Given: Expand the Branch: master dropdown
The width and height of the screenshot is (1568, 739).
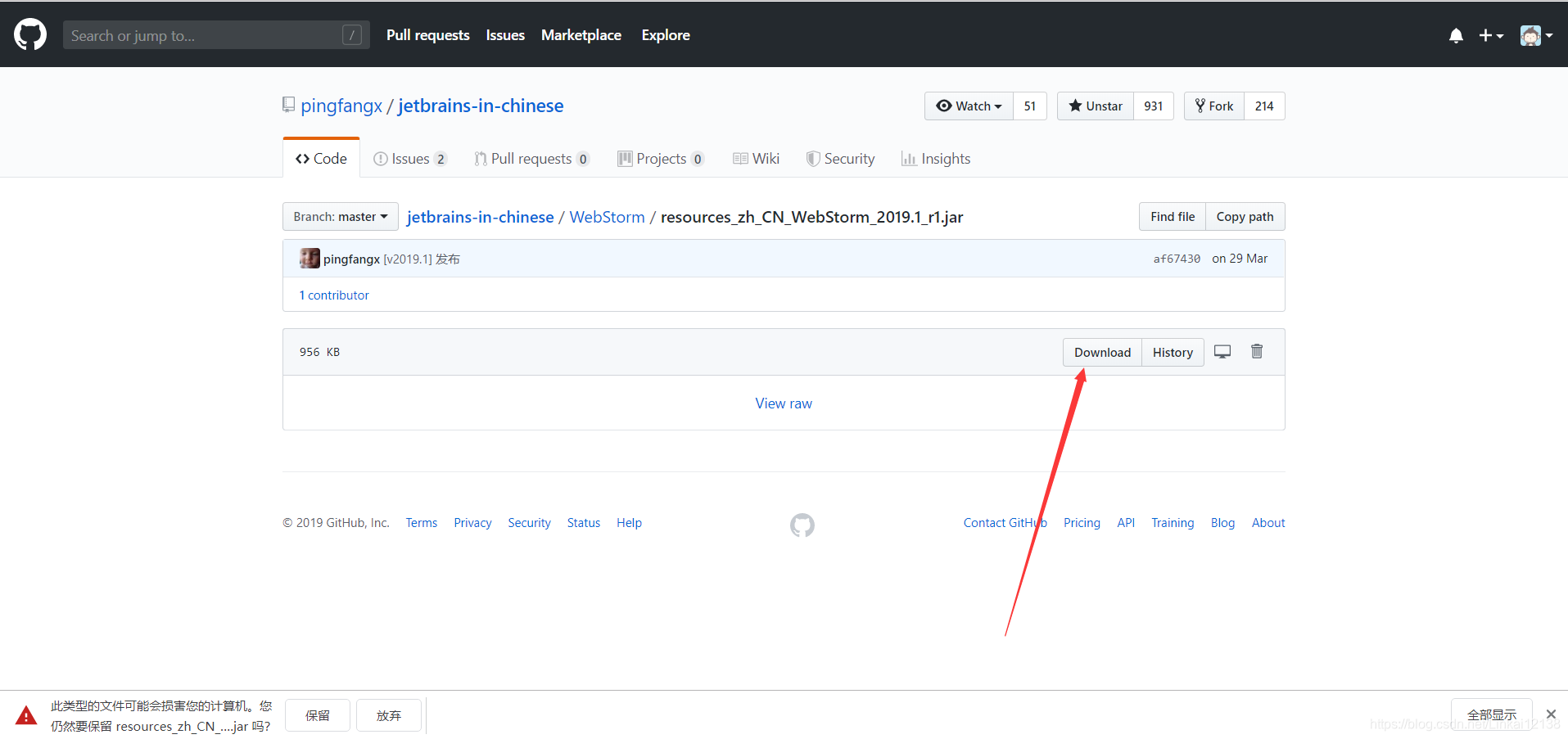Looking at the screenshot, I should (341, 217).
